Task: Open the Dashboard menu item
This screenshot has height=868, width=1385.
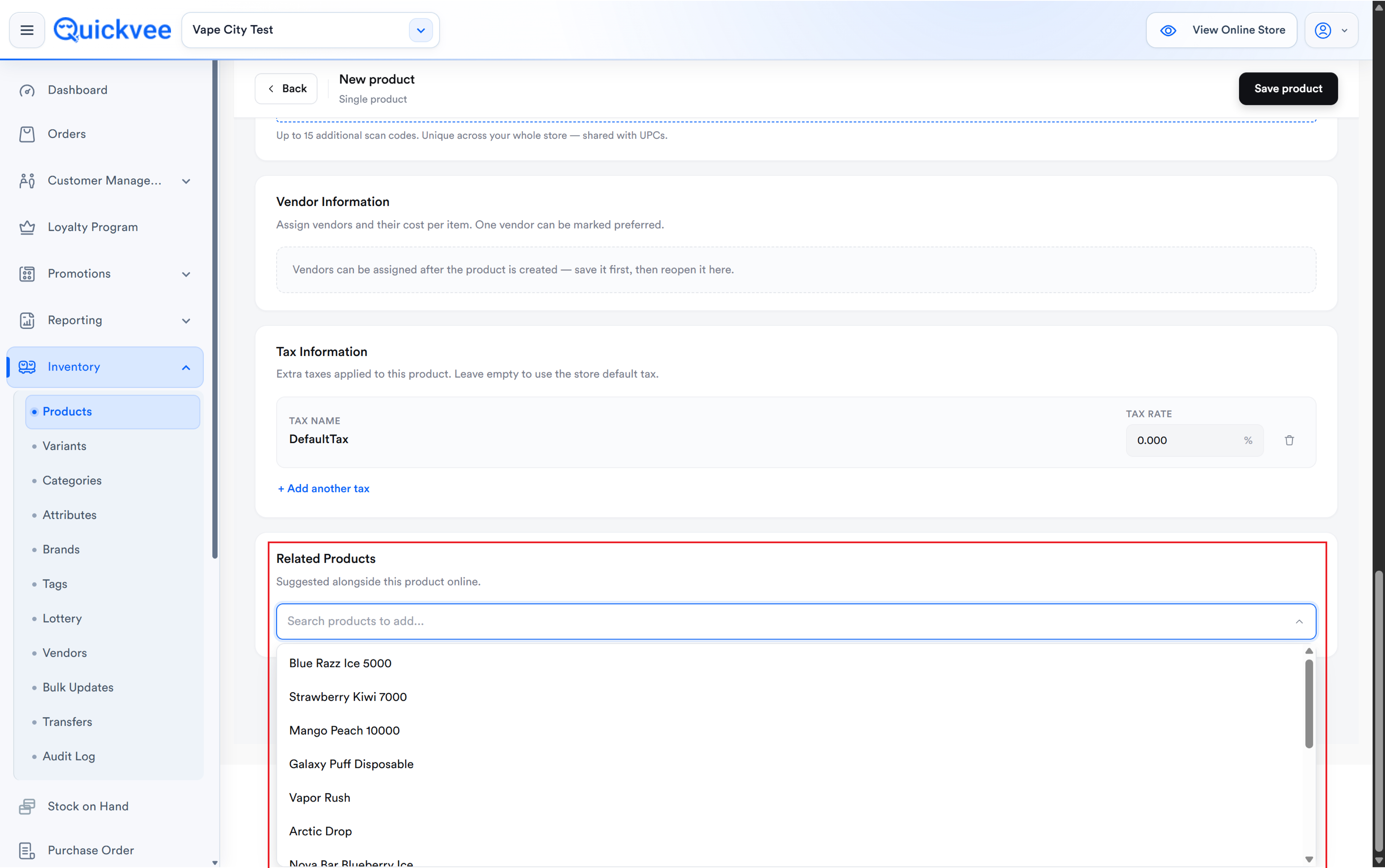Action: click(77, 90)
